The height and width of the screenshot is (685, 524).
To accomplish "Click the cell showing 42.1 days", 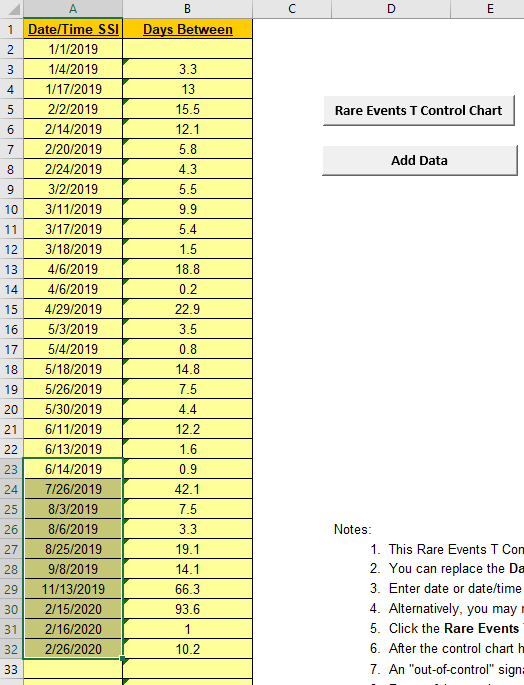I will pos(187,489).
